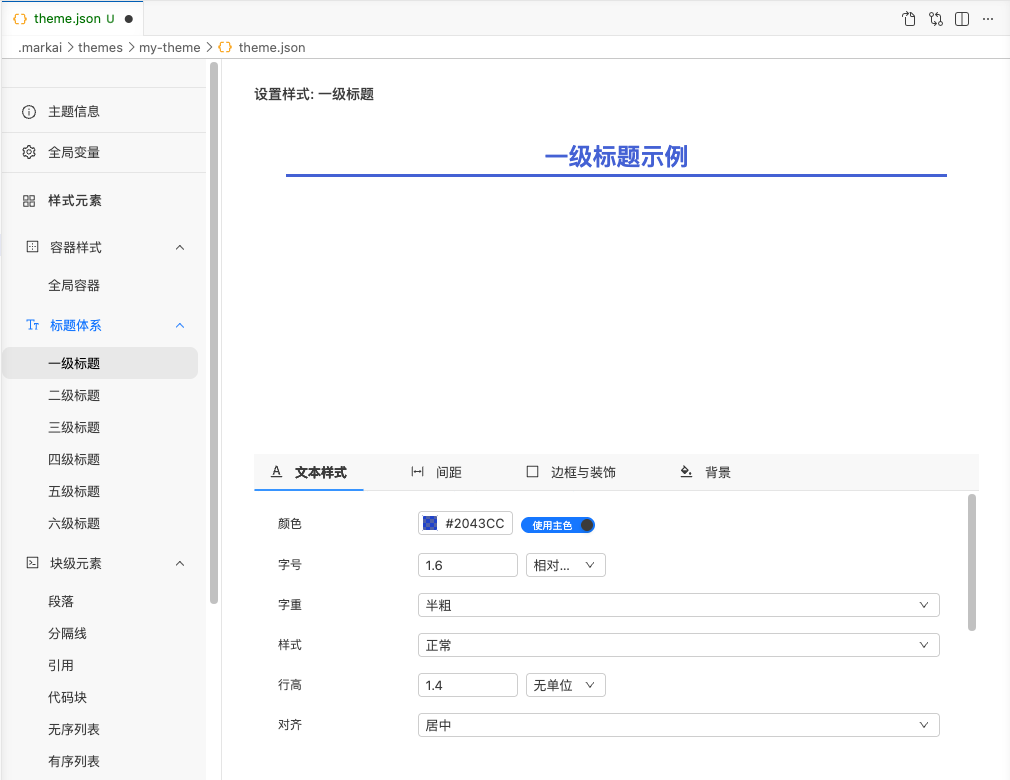1010x780 pixels.
Task: Click the 文本样式 text underline icon
Action: coord(276,472)
